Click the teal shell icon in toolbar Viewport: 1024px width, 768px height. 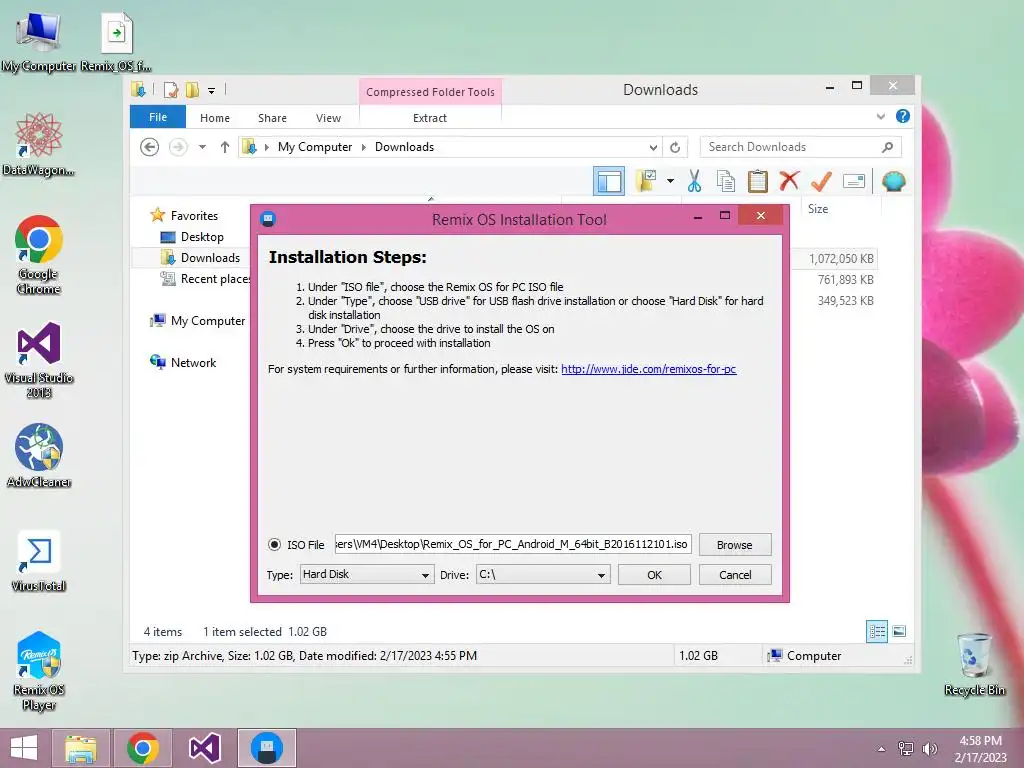pos(893,181)
